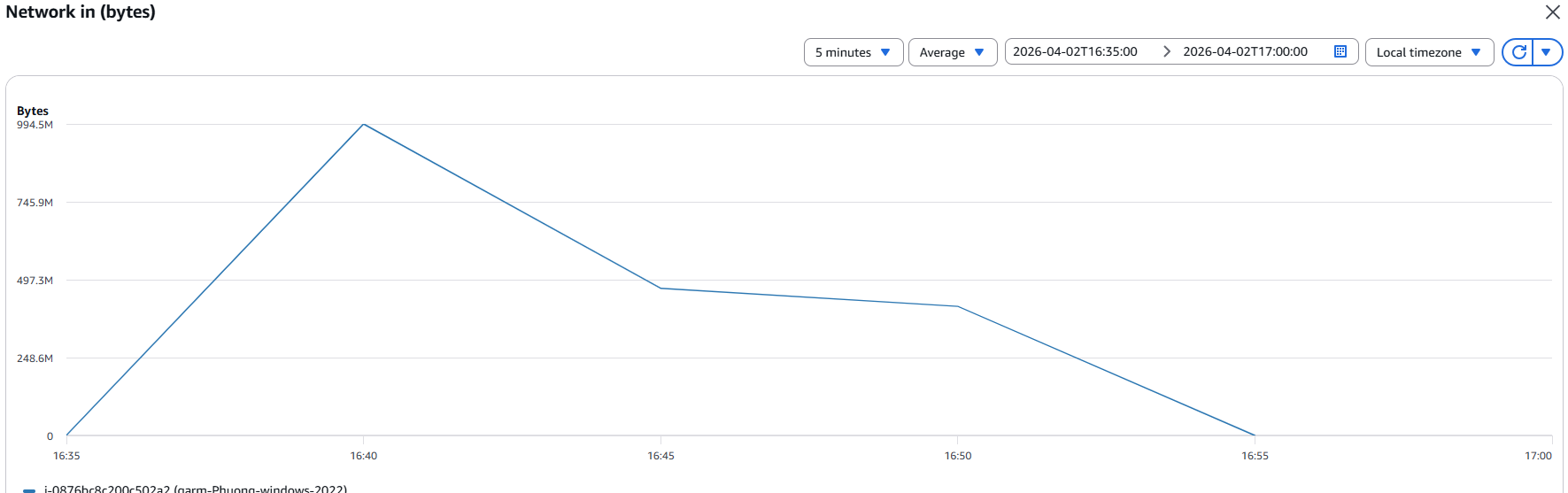
Task: Open the refresh options arrow menu
Action: 1546,52
